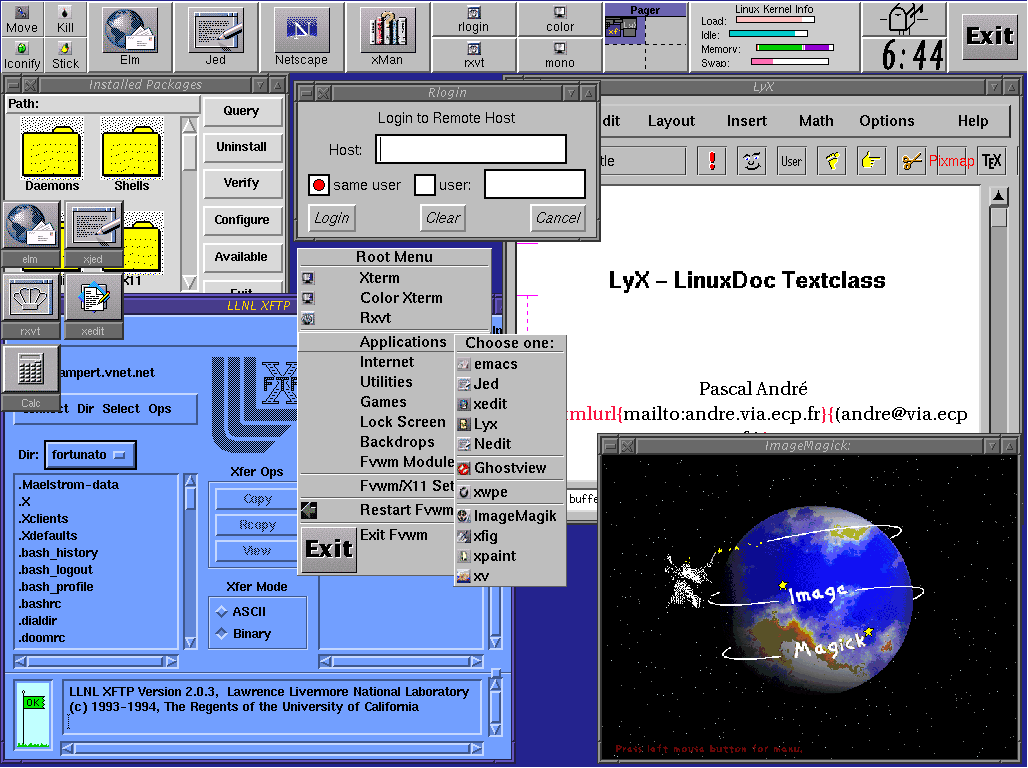Viewport: 1028px width, 768px height.
Task: Click the User button in LyX toolbar
Action: pyautogui.click(x=791, y=160)
